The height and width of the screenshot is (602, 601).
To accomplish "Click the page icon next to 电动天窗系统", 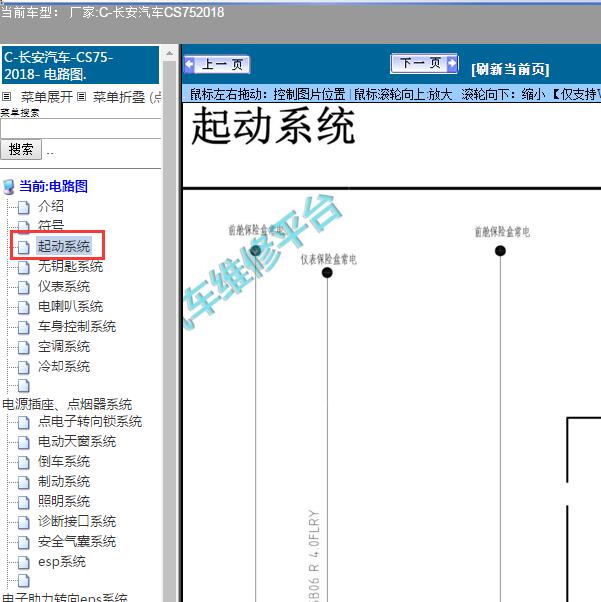I will tap(23, 442).
